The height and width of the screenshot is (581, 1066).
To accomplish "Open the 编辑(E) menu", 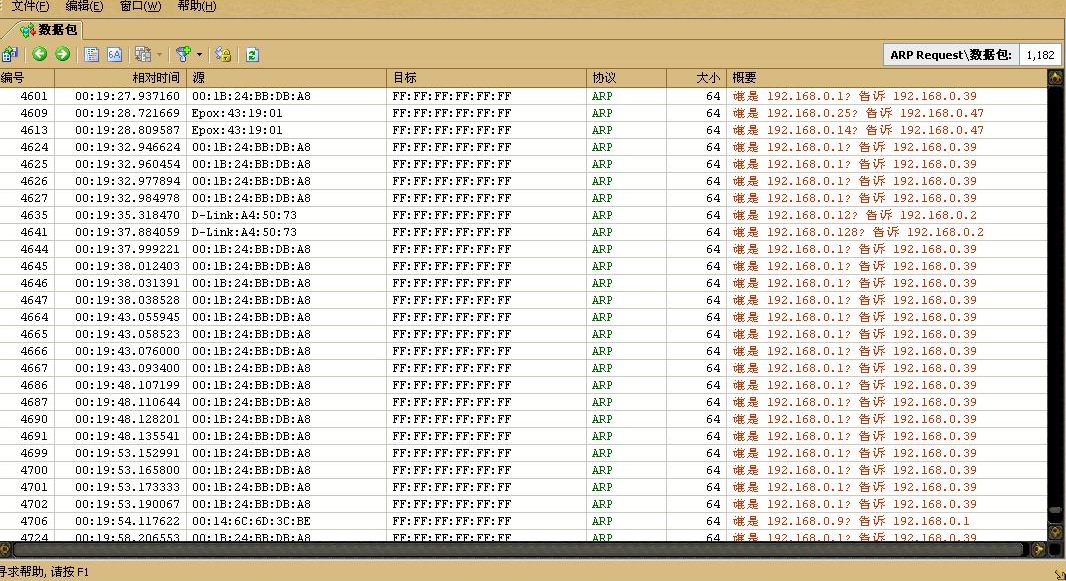I will coord(84,6).
